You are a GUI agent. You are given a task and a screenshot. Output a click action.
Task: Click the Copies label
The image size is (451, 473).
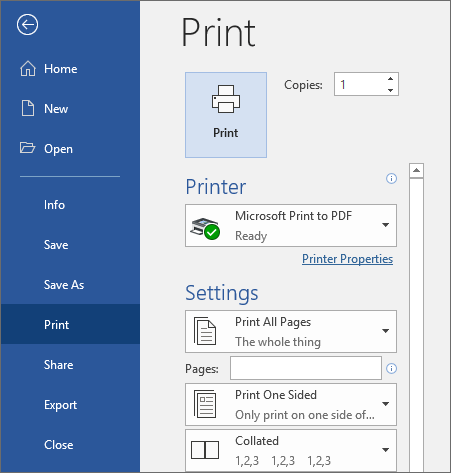pos(303,85)
